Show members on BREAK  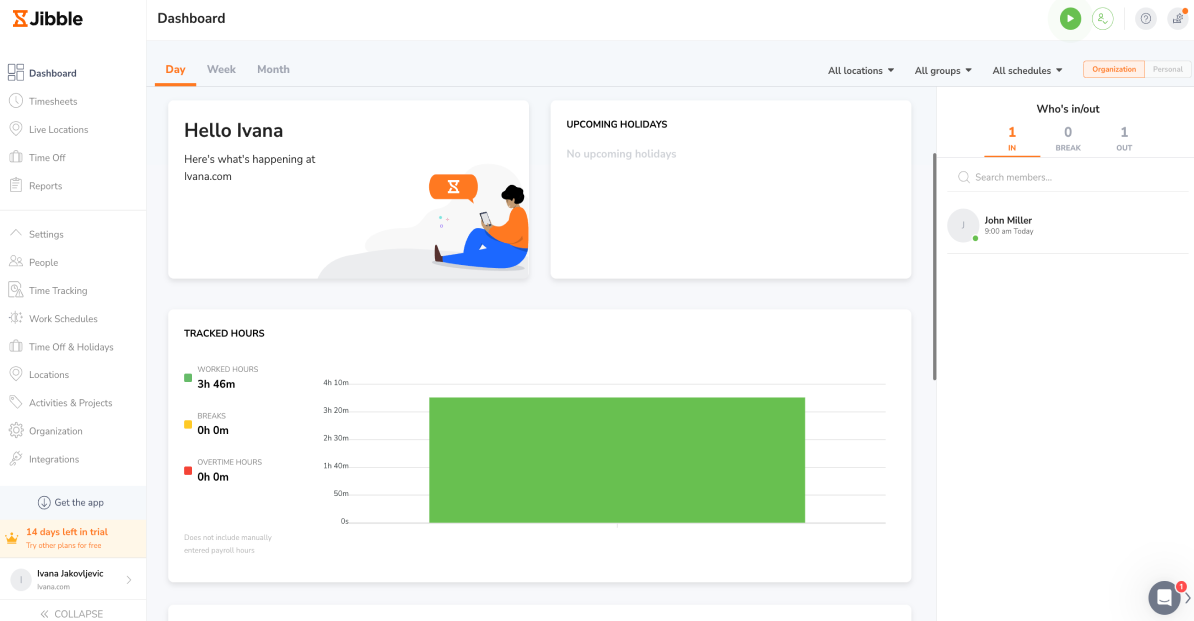[x=1068, y=139]
